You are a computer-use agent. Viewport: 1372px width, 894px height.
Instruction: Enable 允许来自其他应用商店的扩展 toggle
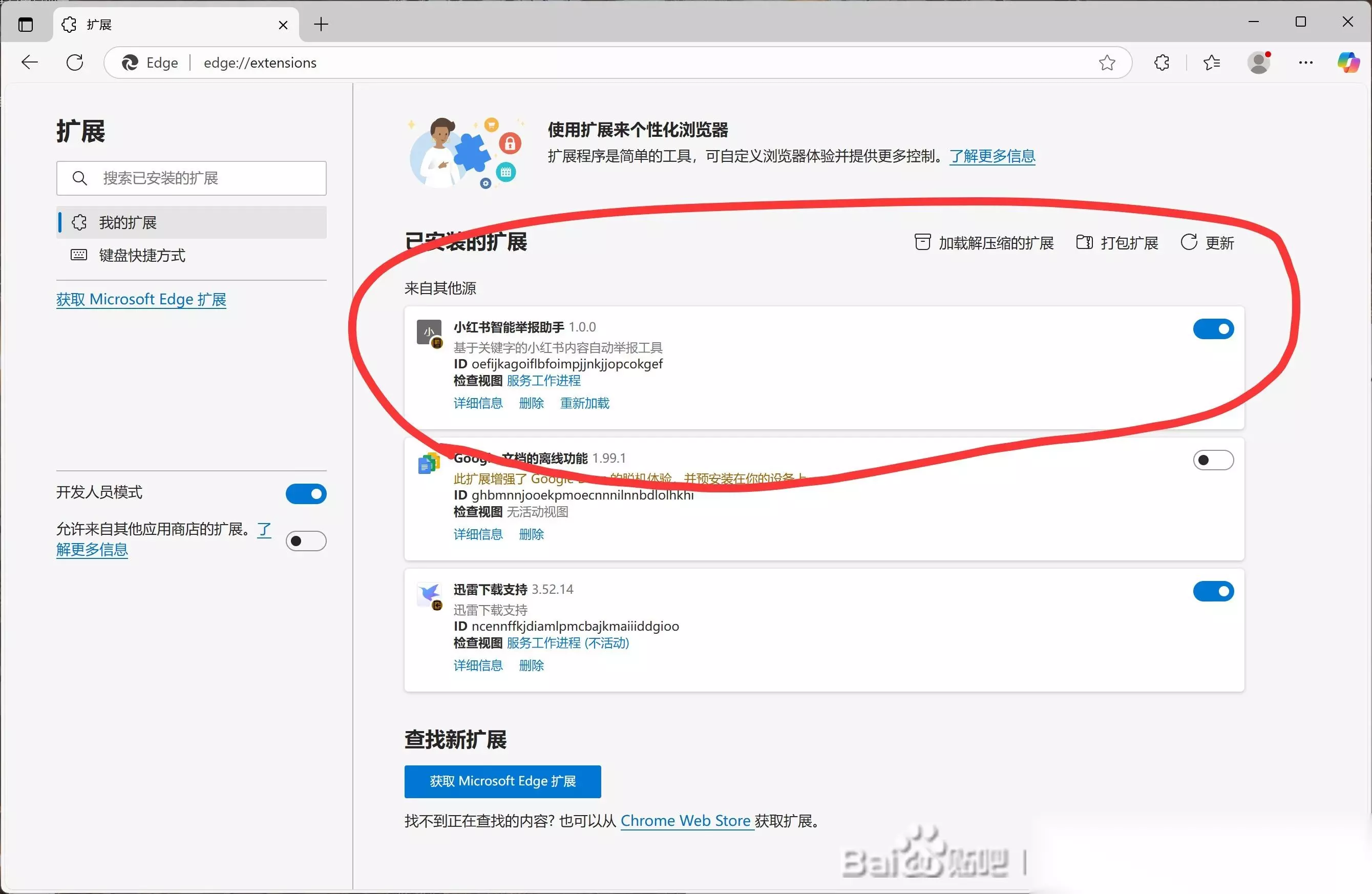tap(306, 541)
